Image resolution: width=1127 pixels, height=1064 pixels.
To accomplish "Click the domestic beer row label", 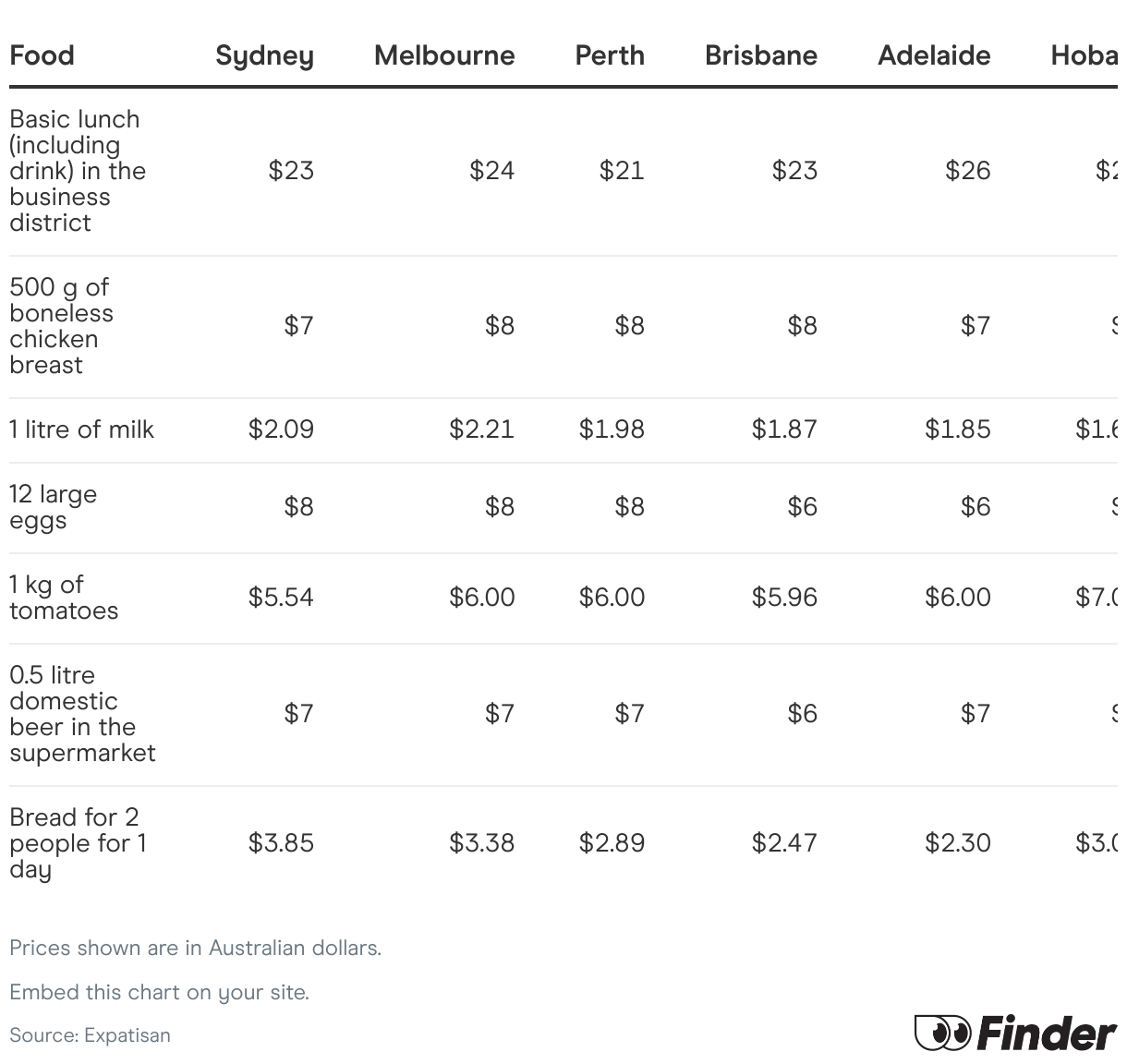I will tap(81, 714).
